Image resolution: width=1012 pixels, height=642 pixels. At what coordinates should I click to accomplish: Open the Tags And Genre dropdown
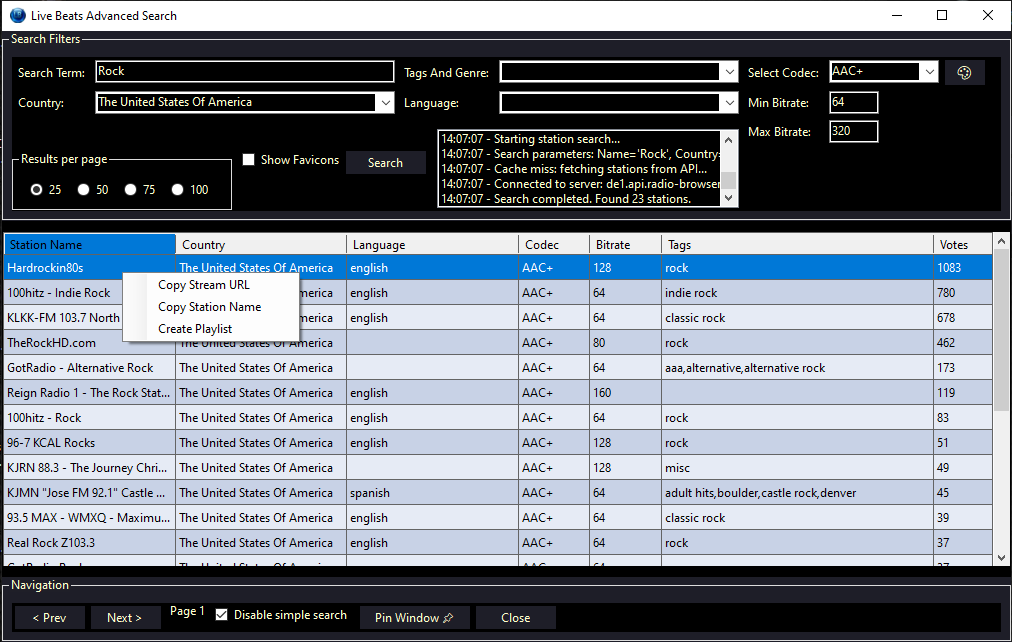729,71
